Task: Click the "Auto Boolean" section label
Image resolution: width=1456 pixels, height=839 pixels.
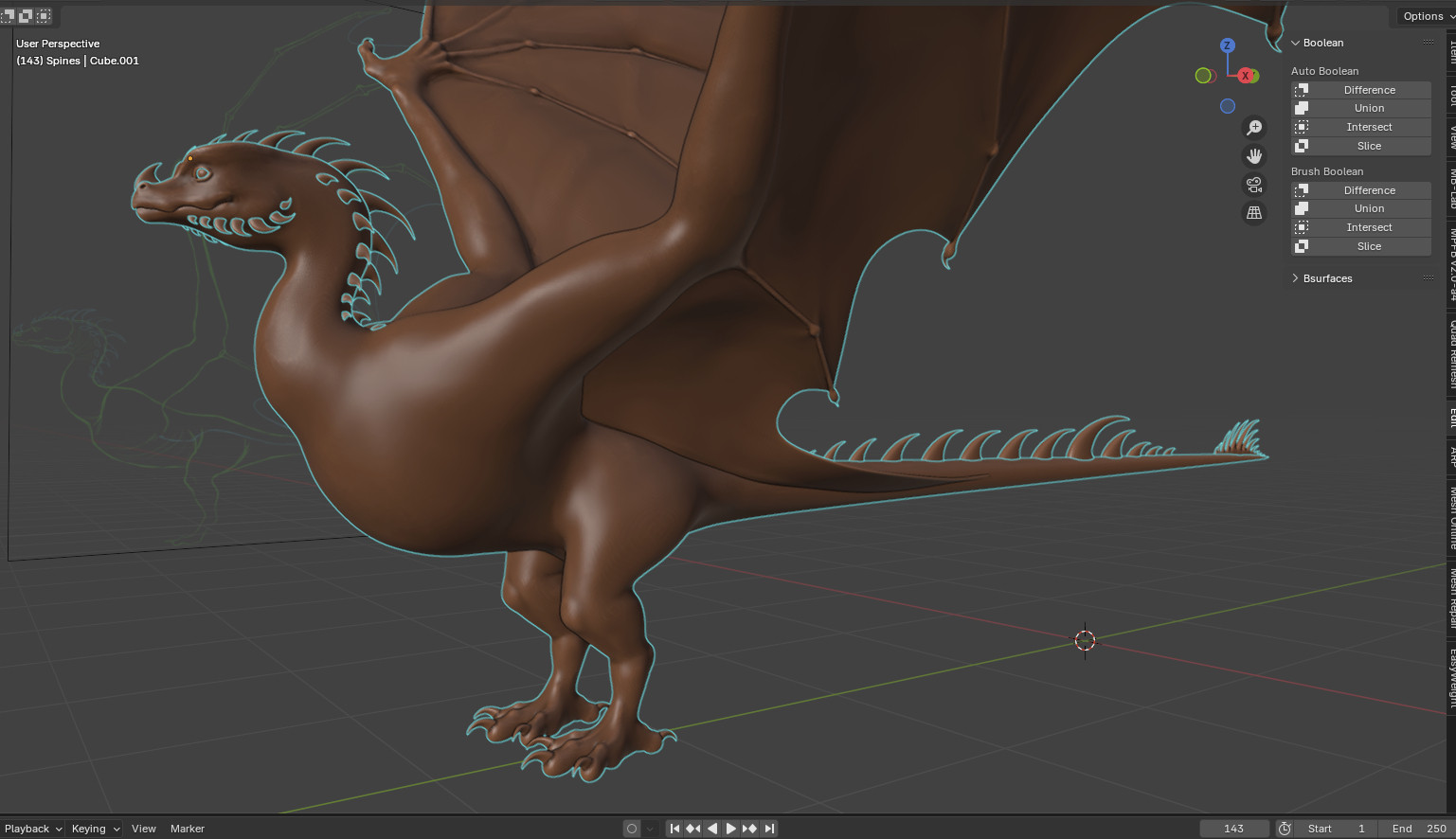Action: coord(1324,71)
